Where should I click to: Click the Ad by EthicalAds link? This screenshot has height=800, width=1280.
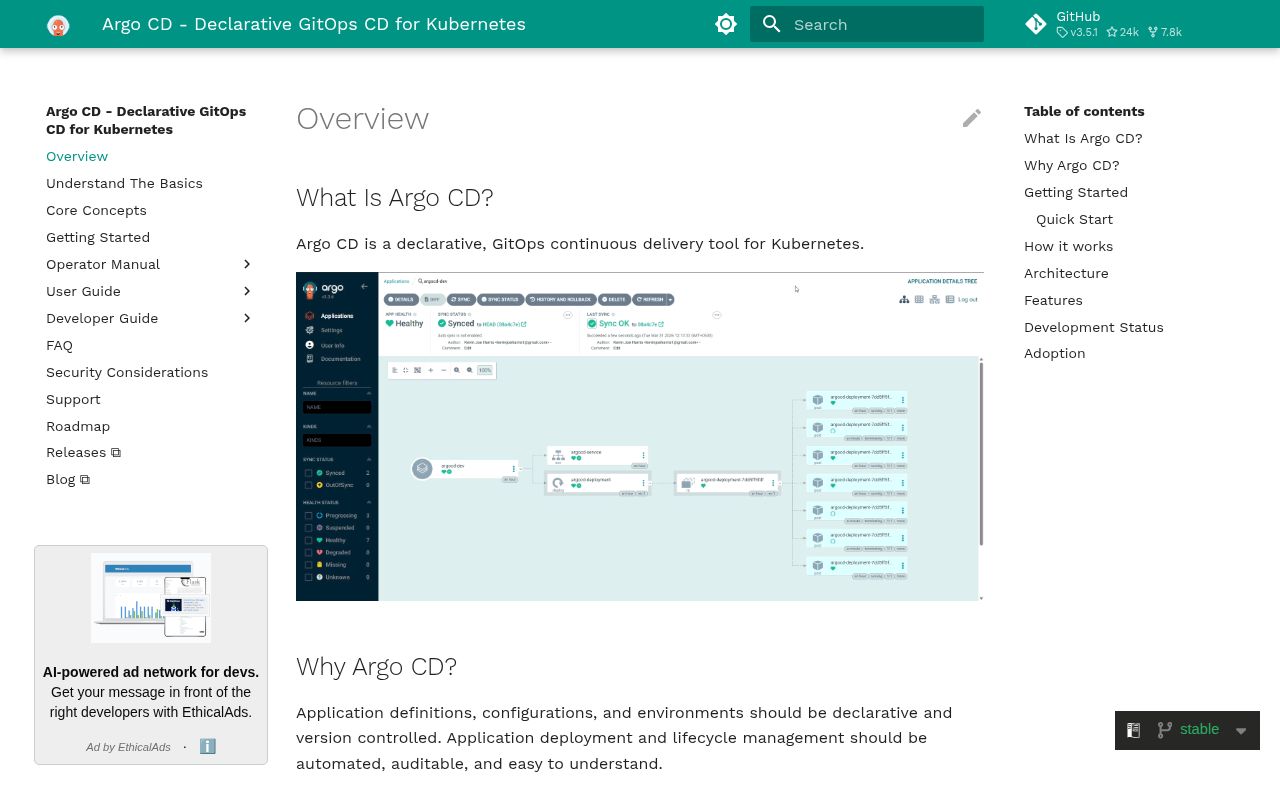coord(128,747)
